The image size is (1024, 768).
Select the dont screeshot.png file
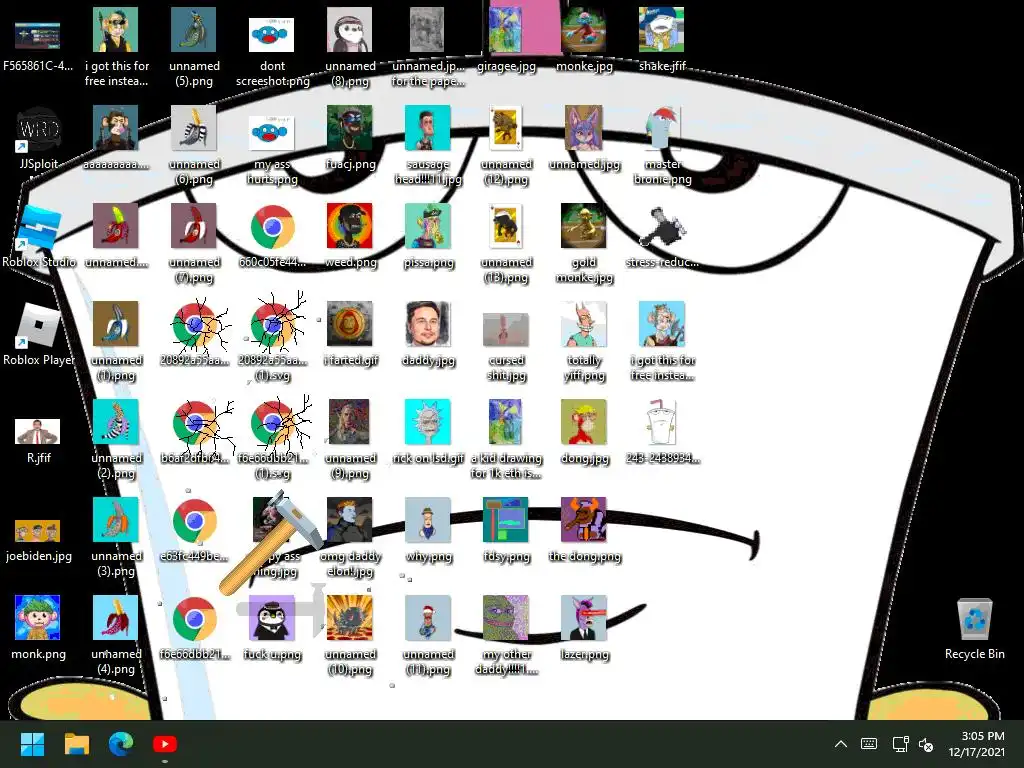coord(272,52)
